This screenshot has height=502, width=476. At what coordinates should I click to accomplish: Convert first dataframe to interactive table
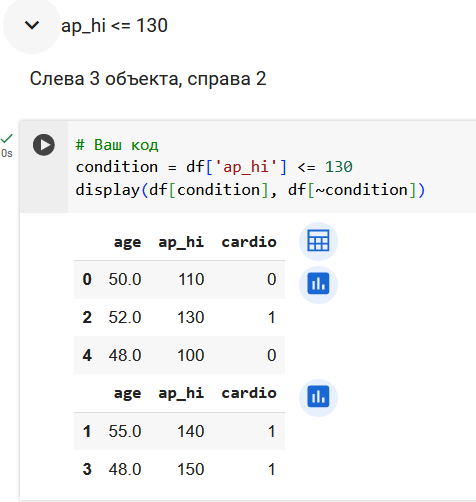[318, 241]
